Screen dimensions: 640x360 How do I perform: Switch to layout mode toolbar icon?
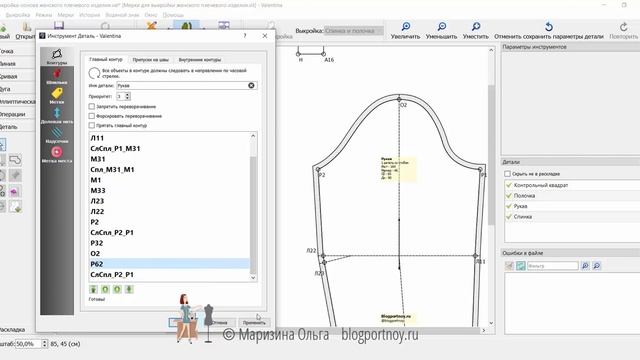224,26
